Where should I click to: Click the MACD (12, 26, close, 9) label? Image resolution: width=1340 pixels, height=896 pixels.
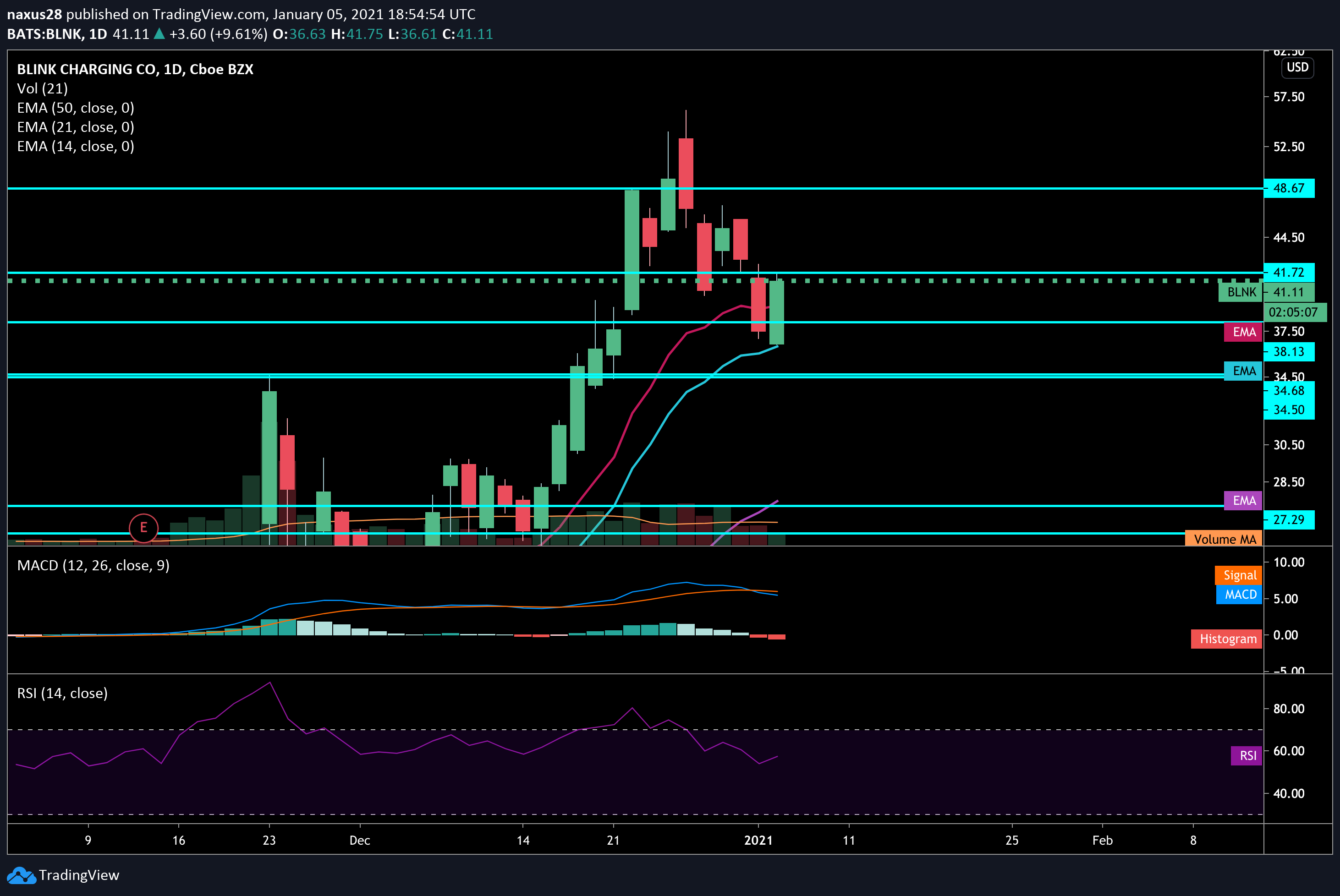pos(93,565)
